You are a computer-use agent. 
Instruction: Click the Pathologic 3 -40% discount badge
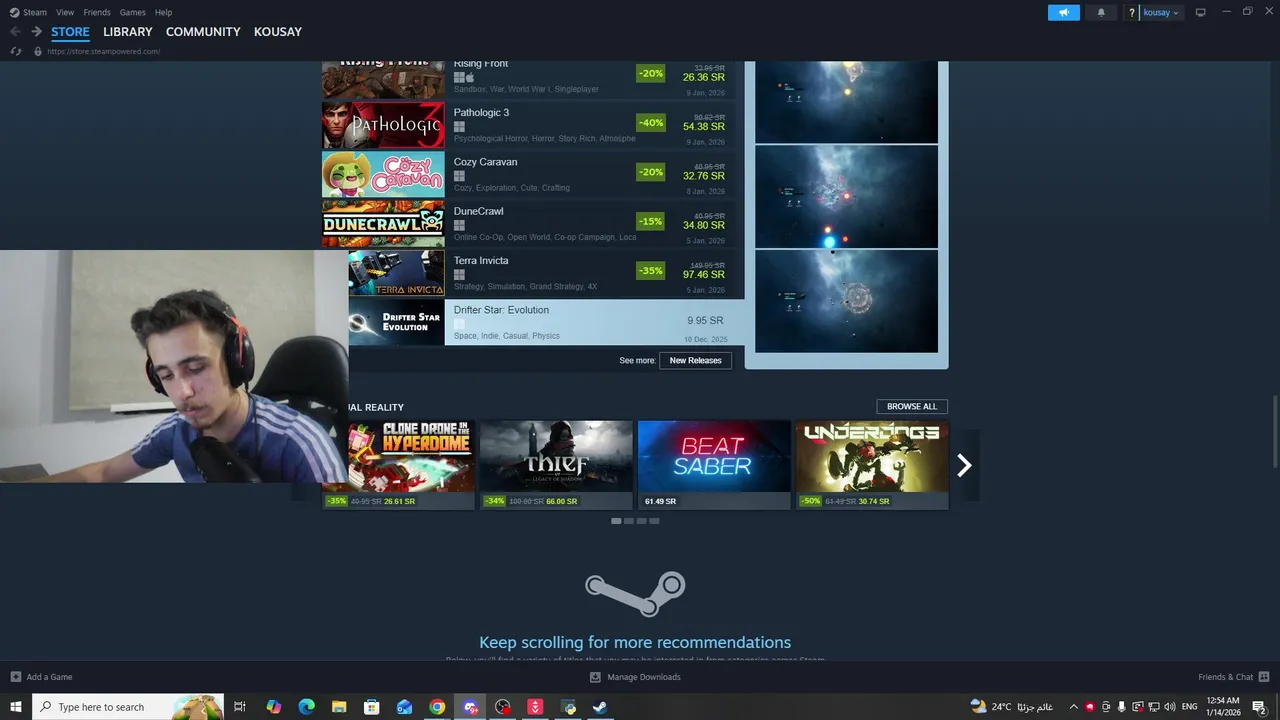(x=650, y=123)
